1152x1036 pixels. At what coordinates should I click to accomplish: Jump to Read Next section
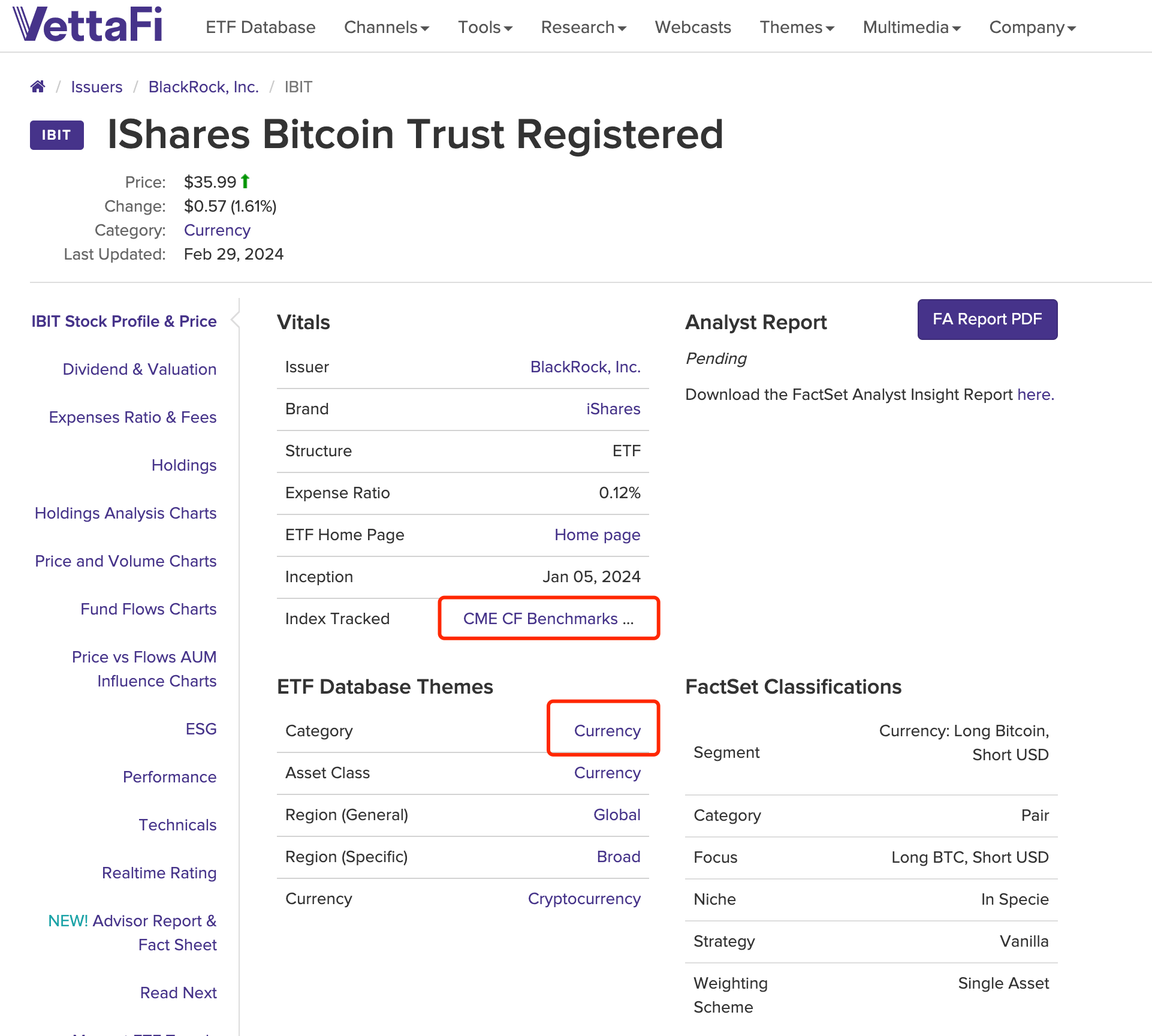(x=178, y=993)
